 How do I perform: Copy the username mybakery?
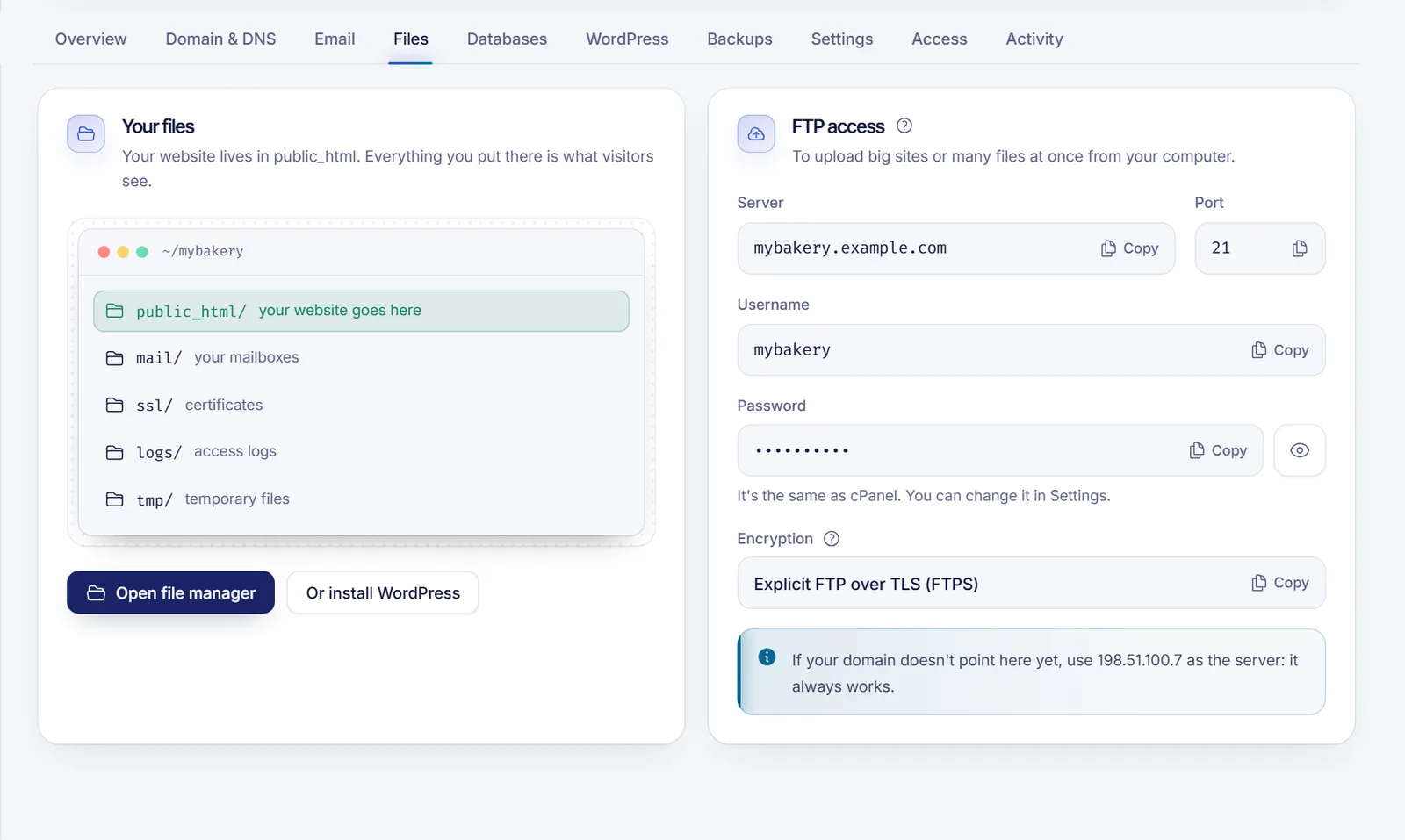point(1280,350)
